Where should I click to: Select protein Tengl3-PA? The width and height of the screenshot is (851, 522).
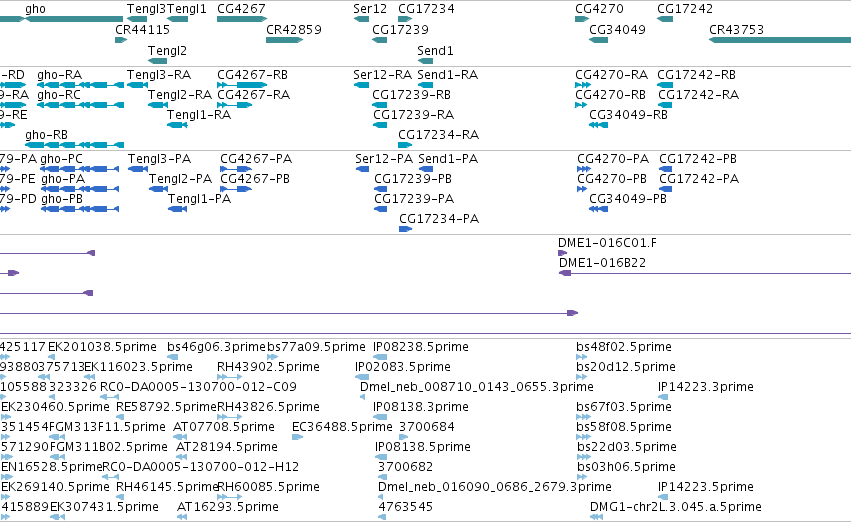160,159
